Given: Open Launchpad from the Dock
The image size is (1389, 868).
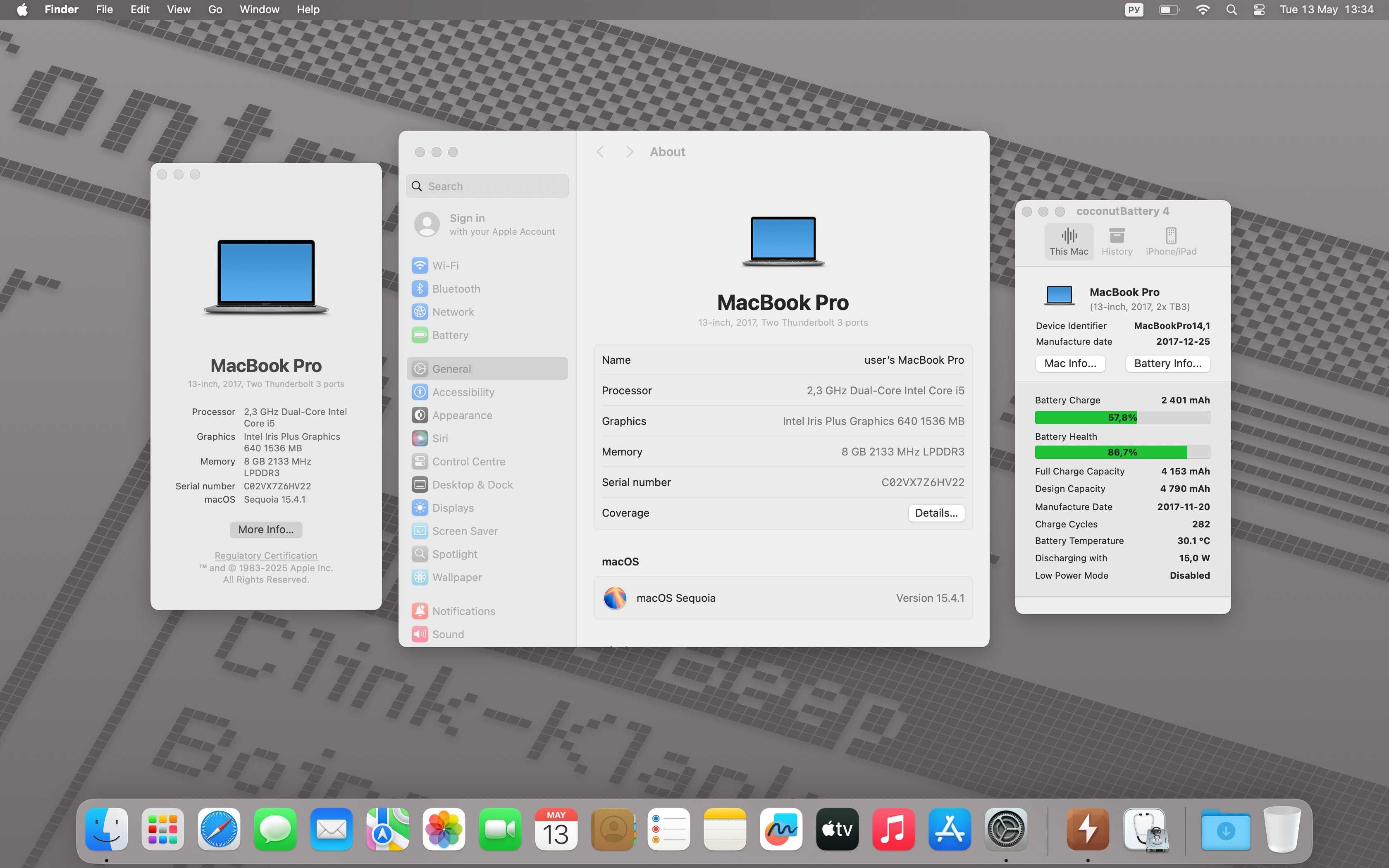Looking at the screenshot, I should [163, 829].
